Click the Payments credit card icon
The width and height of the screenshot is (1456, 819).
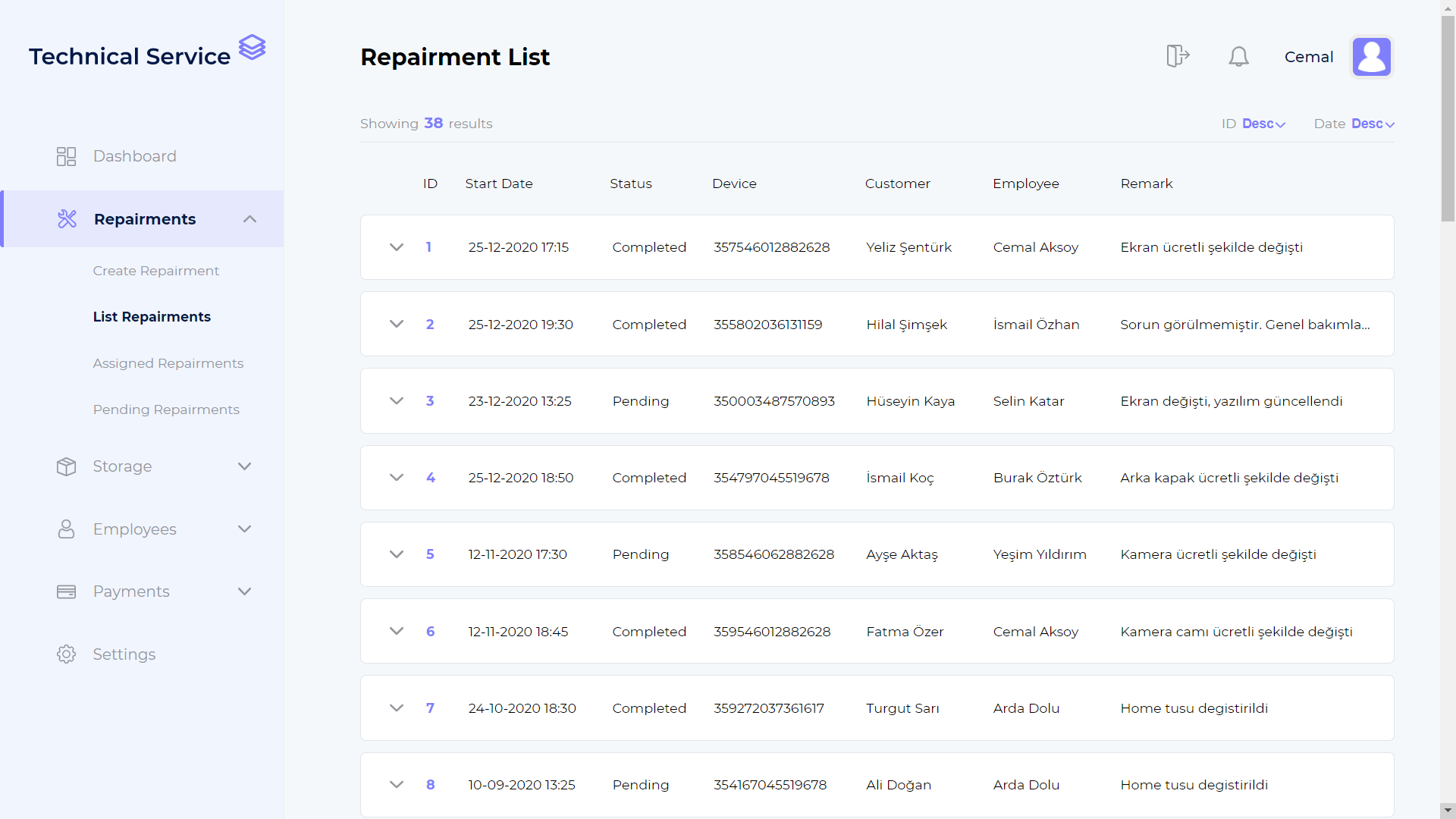(67, 591)
